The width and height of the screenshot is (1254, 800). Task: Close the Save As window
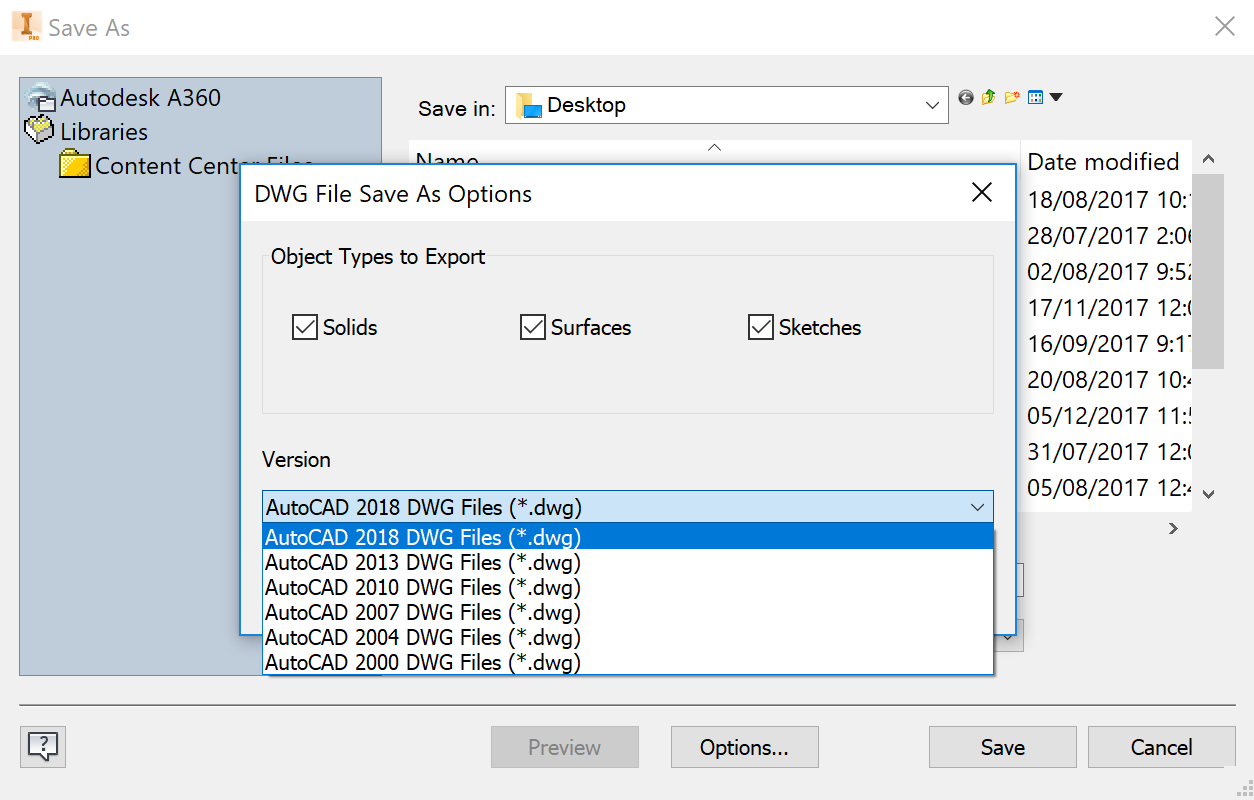1224,27
